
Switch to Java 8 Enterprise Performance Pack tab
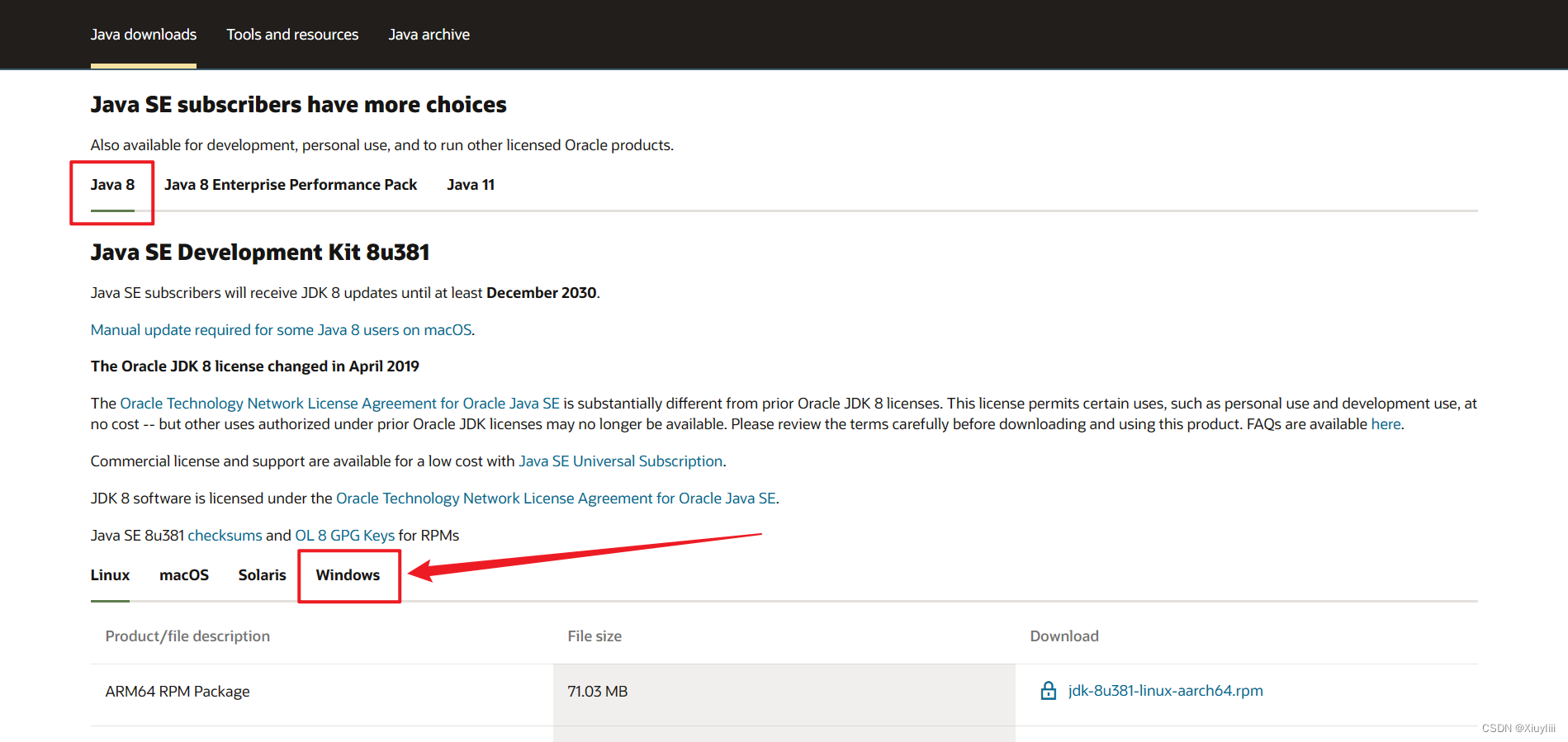click(291, 185)
